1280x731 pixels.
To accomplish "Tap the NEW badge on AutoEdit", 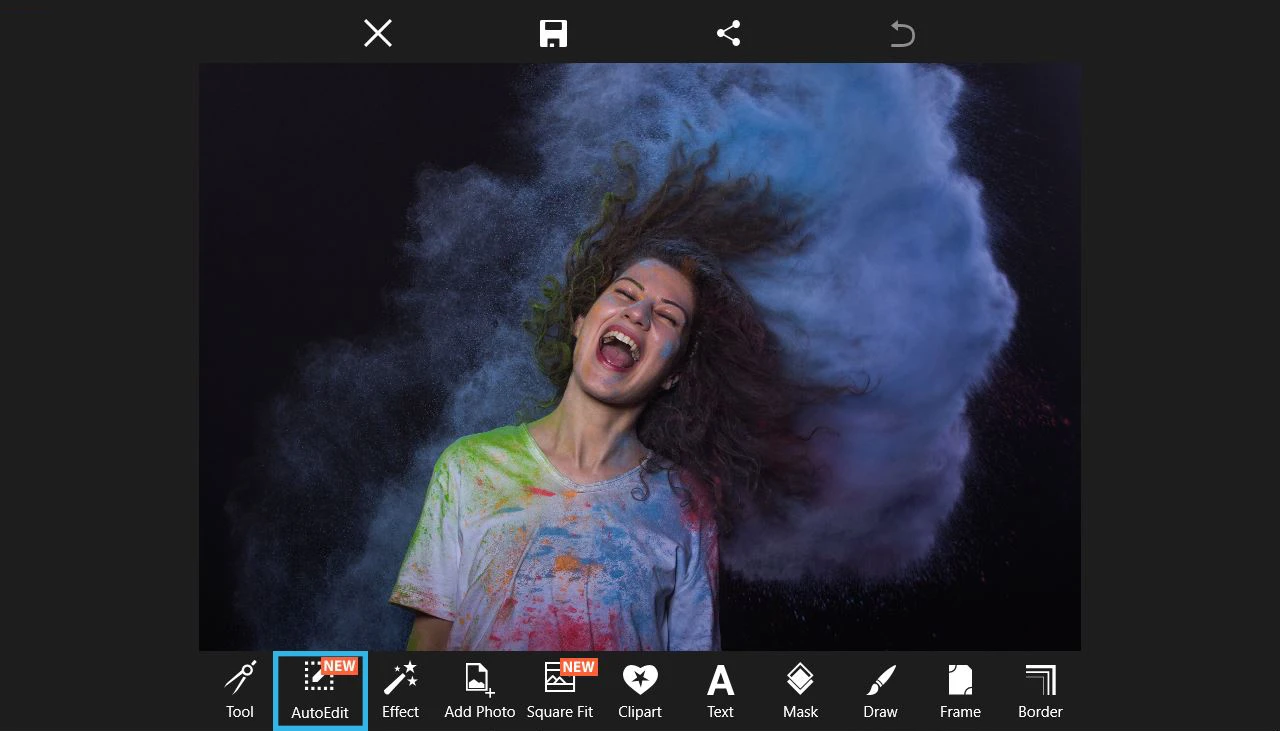I will (x=339, y=664).
